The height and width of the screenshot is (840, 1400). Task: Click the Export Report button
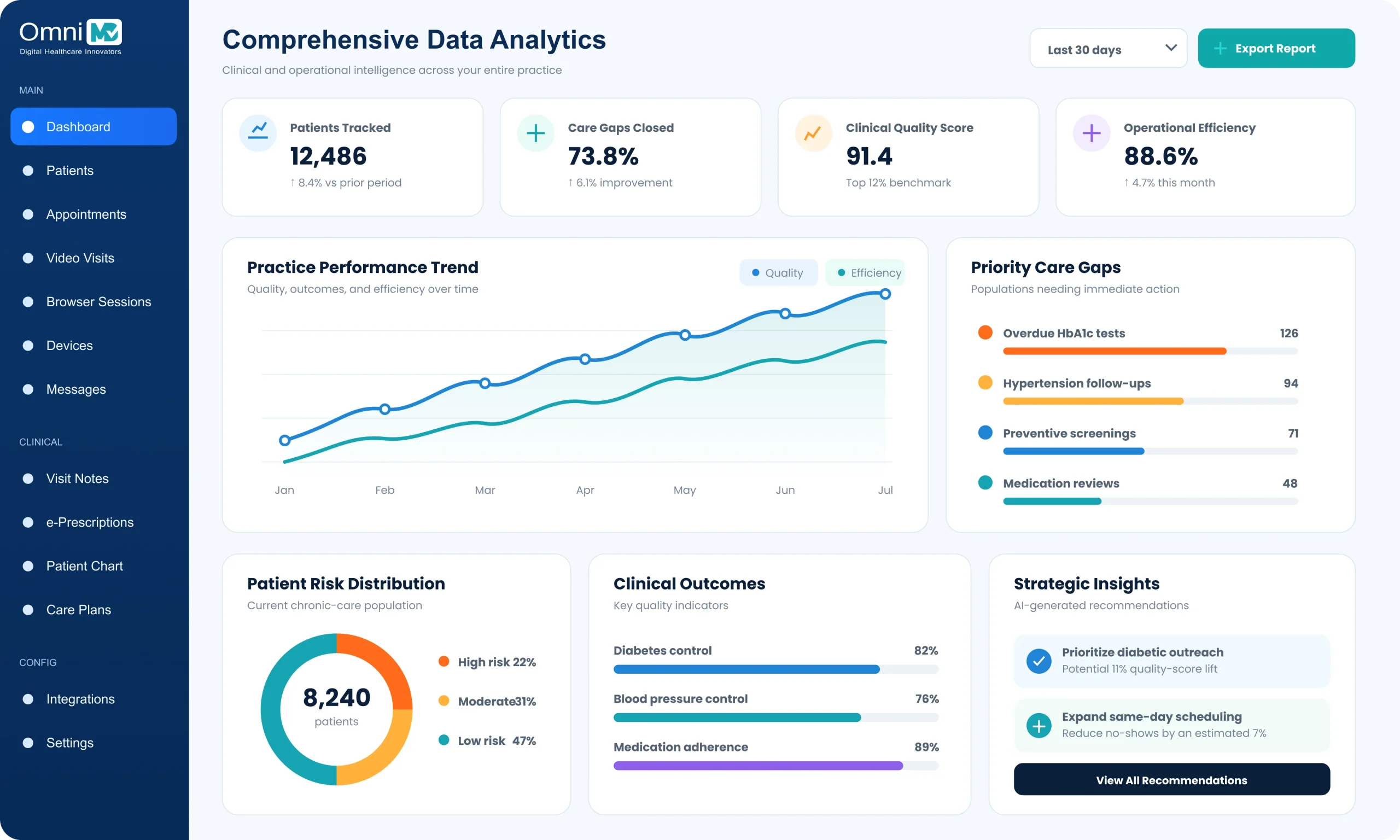coord(1276,49)
